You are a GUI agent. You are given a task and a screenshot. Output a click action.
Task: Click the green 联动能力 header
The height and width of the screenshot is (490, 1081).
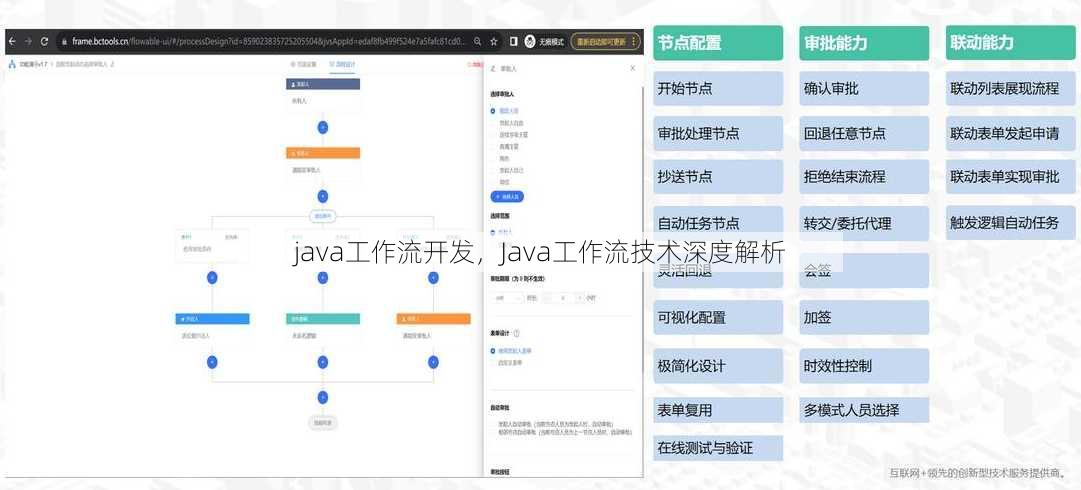click(1011, 43)
